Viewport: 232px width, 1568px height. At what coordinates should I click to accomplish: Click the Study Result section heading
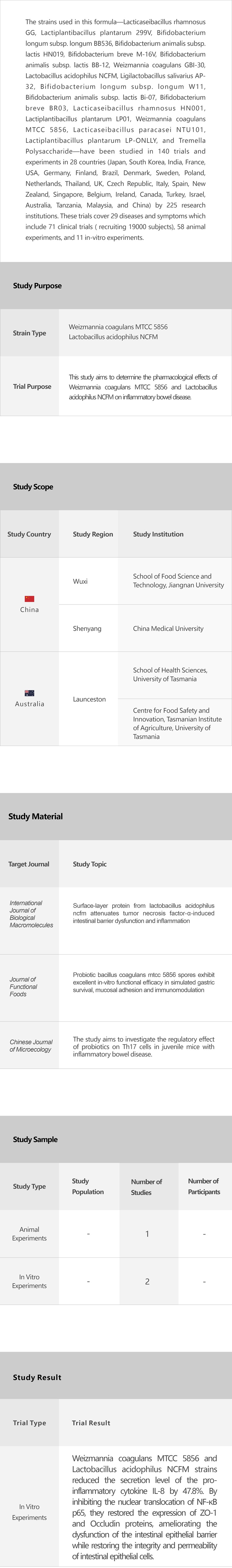(37, 1377)
